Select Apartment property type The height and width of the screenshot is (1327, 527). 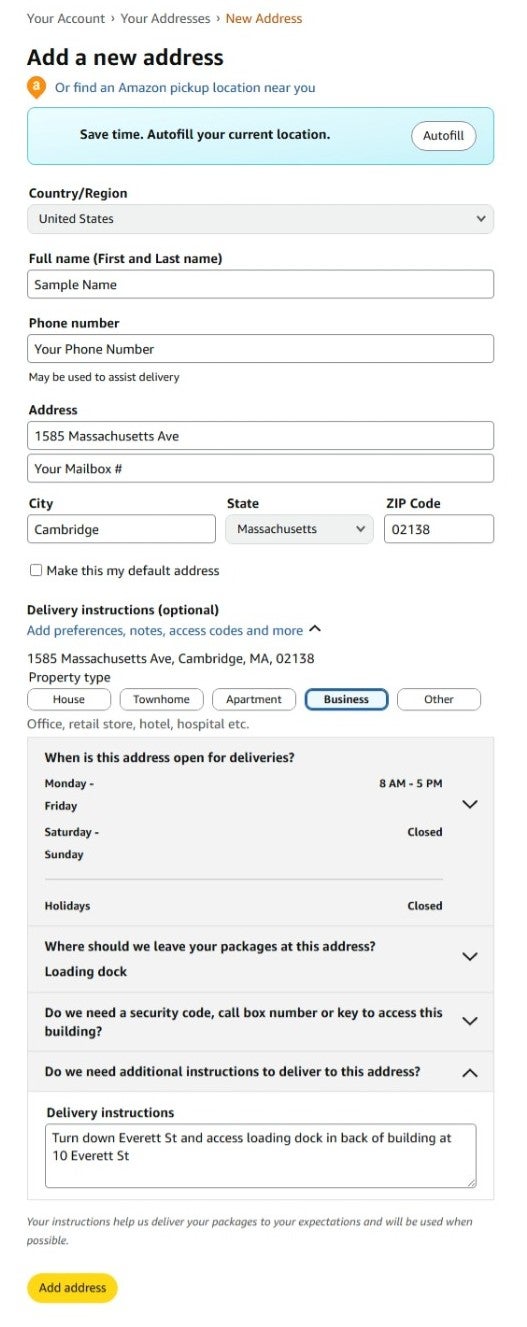(x=254, y=699)
